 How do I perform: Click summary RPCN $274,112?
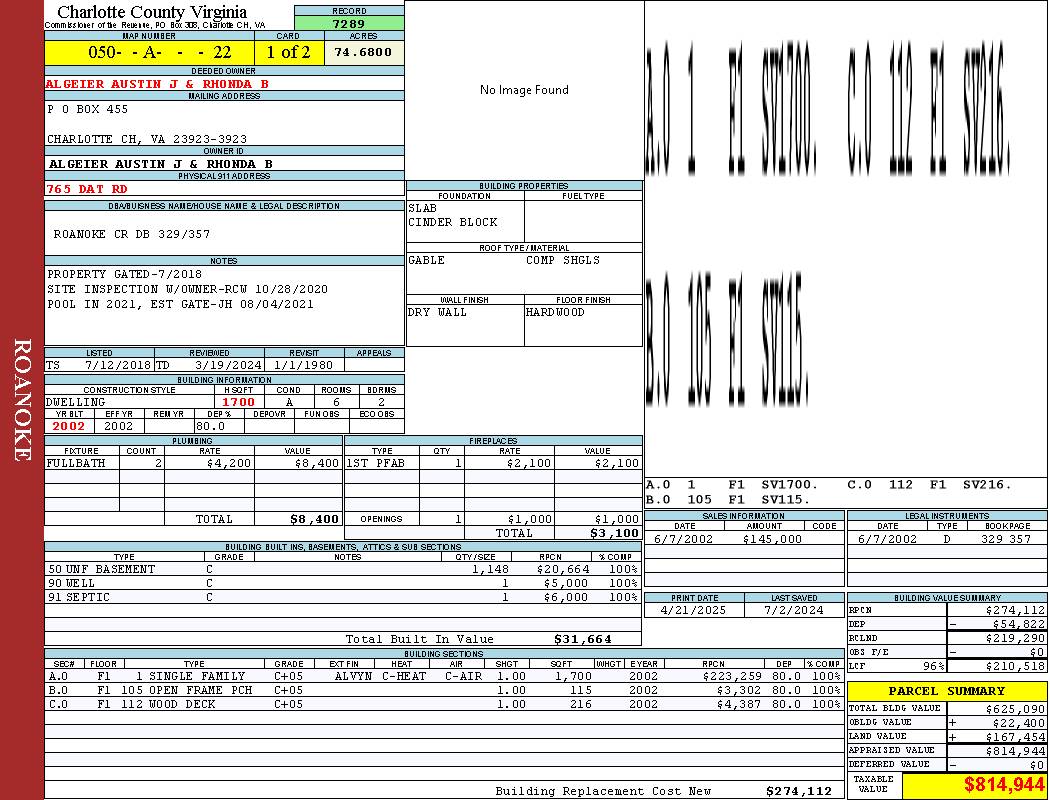tap(1015, 611)
